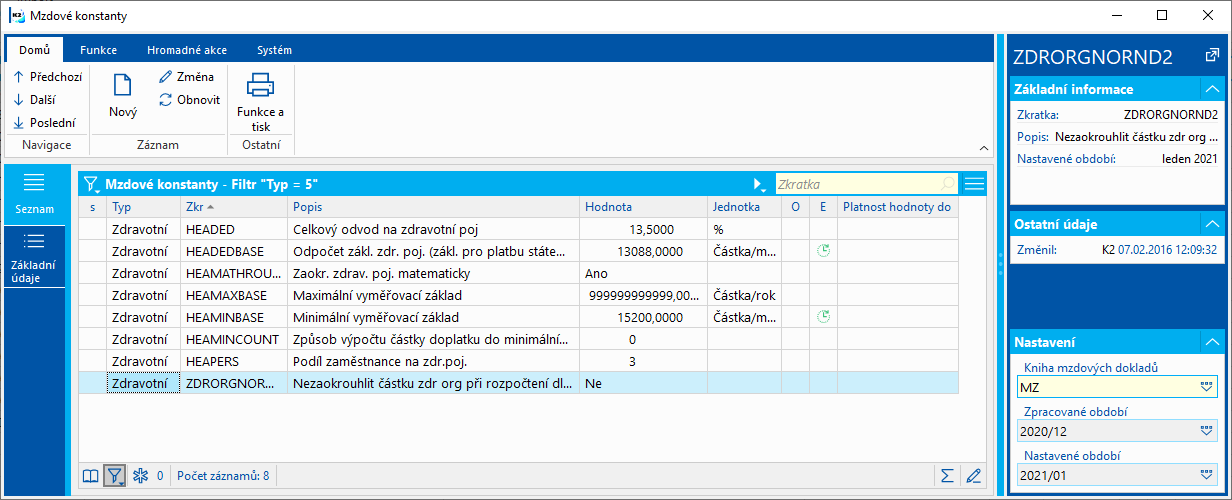Viewport: 1232px width, 500px height.
Task: Go to next record with Další
Action: point(35,99)
